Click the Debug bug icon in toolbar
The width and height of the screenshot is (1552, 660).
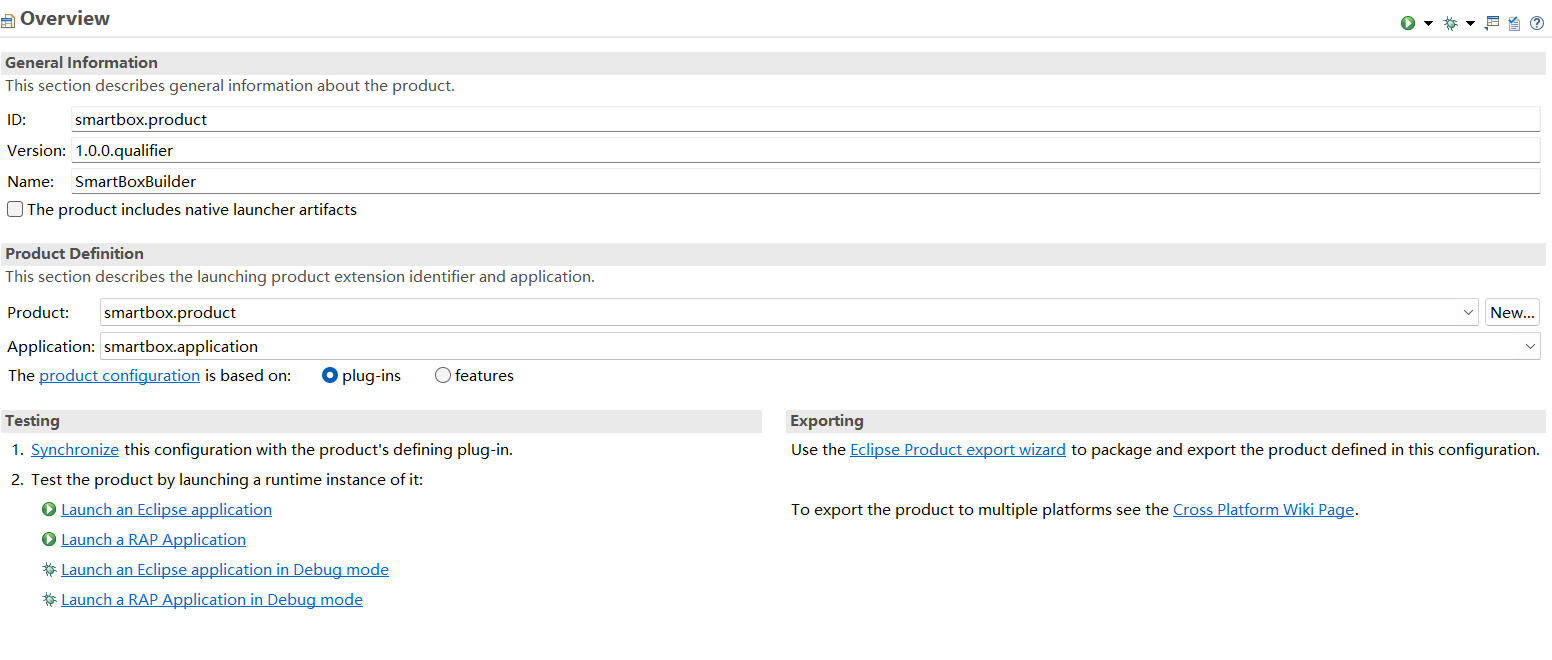(1450, 23)
